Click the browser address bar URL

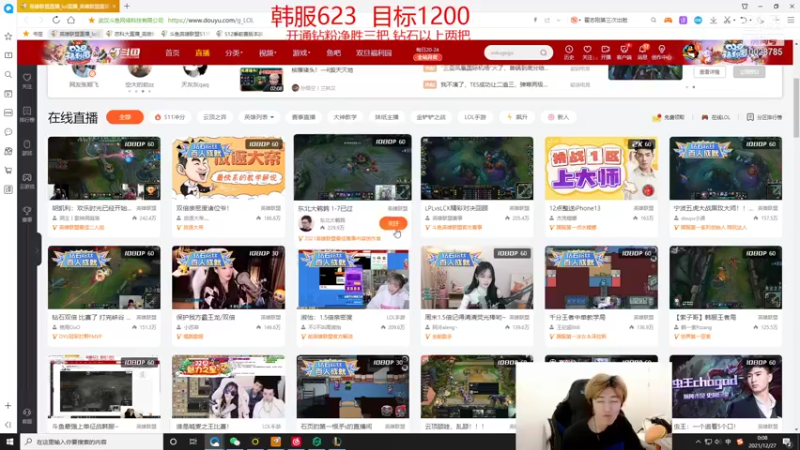(210, 20)
